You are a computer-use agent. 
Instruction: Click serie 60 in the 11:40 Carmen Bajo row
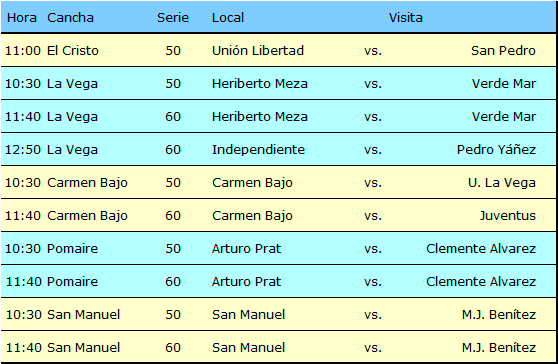pos(173,216)
